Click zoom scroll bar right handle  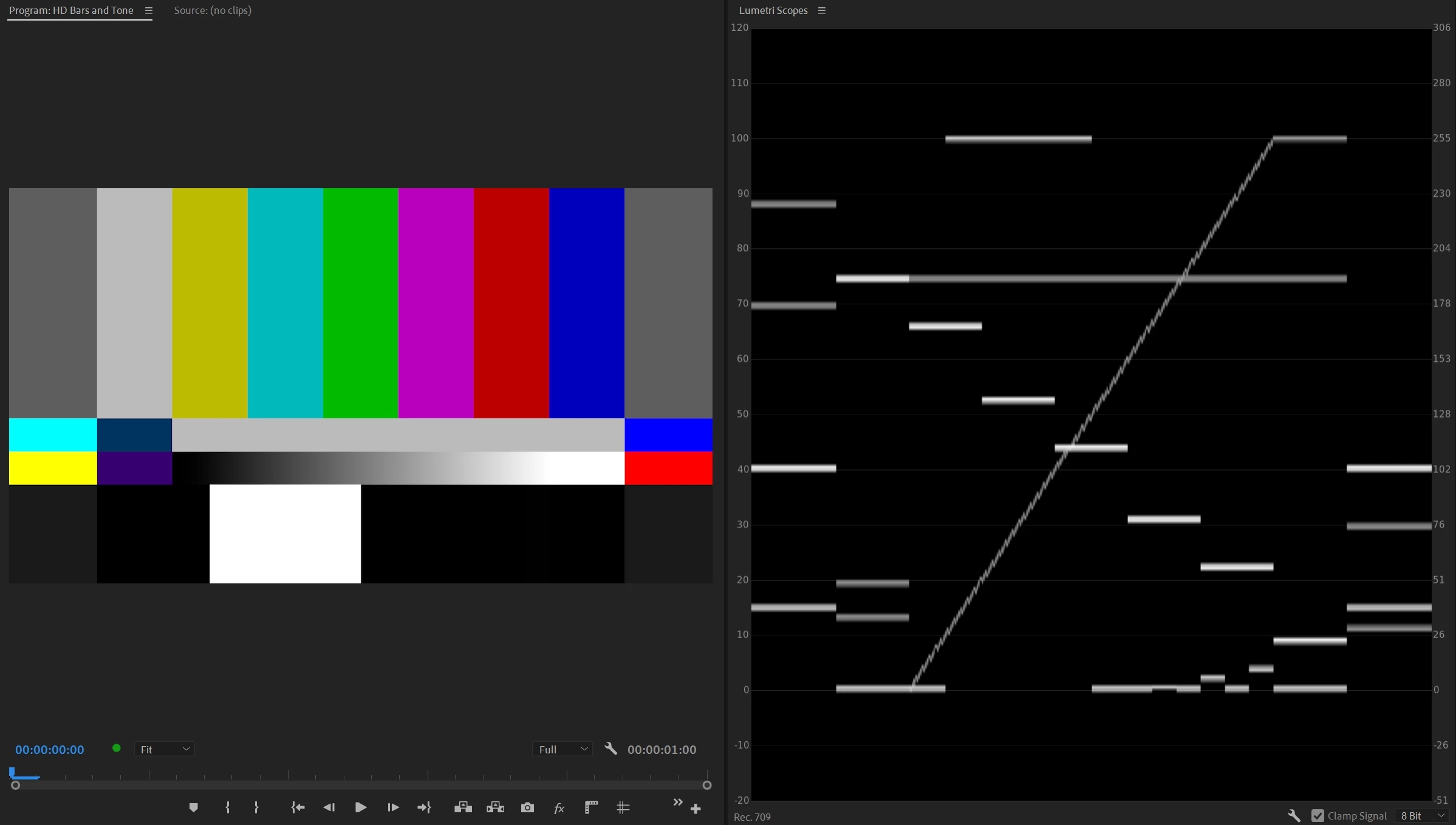(706, 786)
